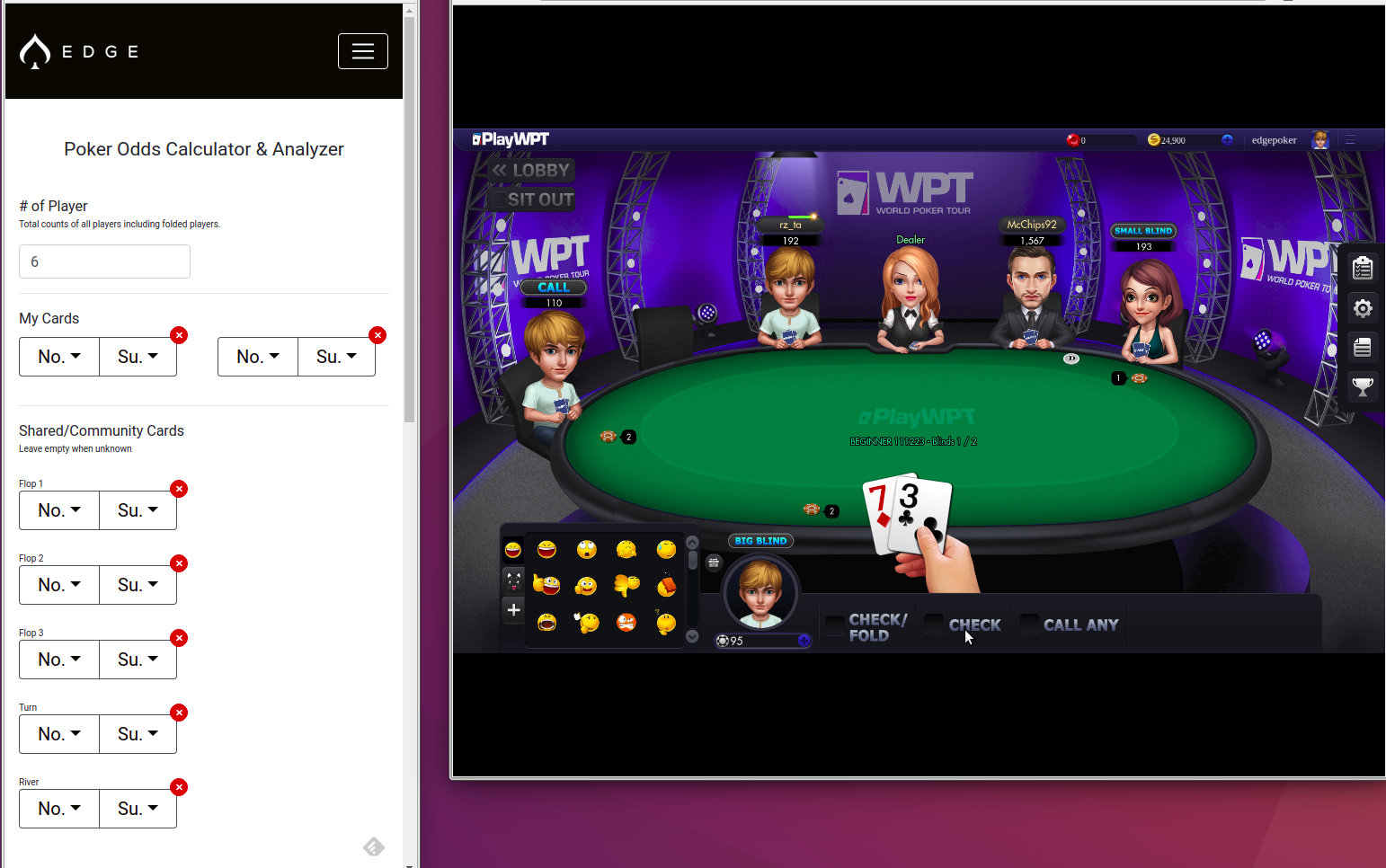Open Flop 2 Su. dropdown
The image size is (1386, 868).
click(138, 585)
